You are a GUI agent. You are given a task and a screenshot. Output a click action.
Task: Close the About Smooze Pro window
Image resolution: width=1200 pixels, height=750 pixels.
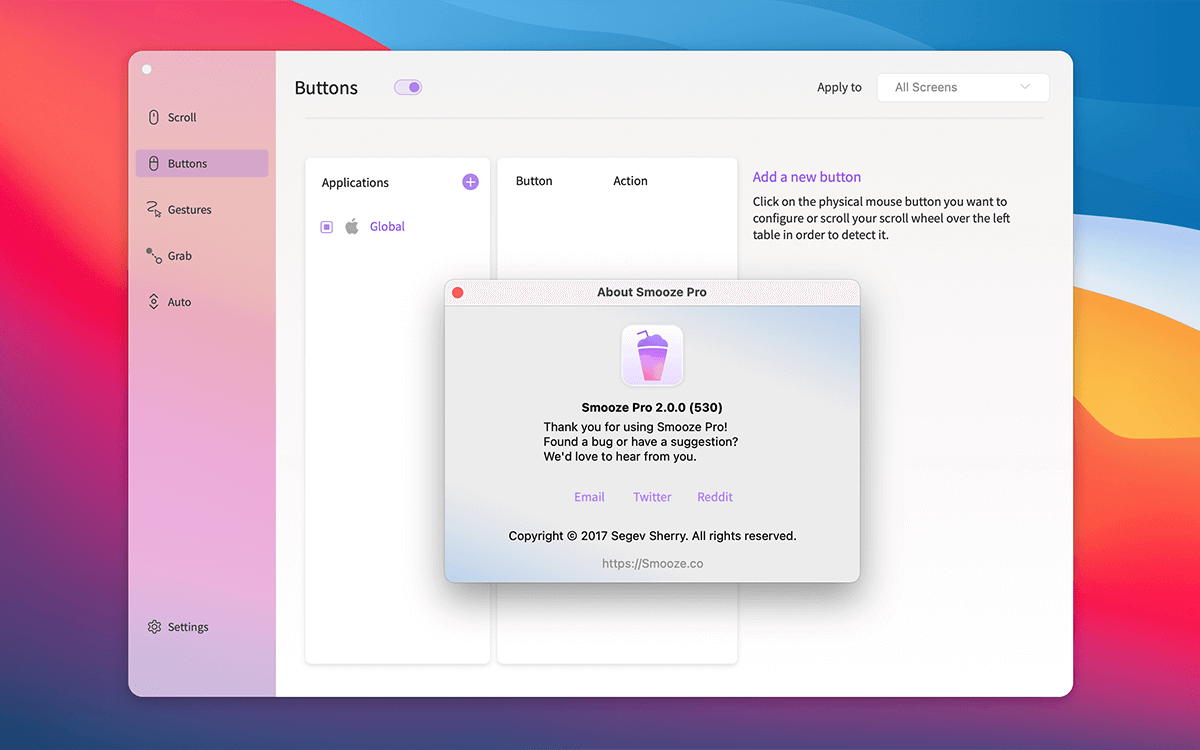coord(458,292)
